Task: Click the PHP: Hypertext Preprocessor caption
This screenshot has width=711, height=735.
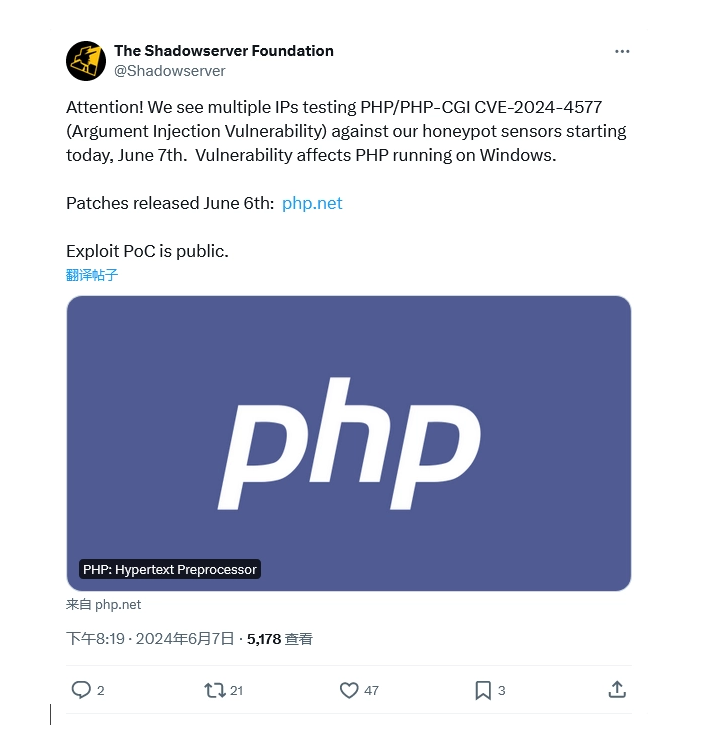Action: (170, 569)
